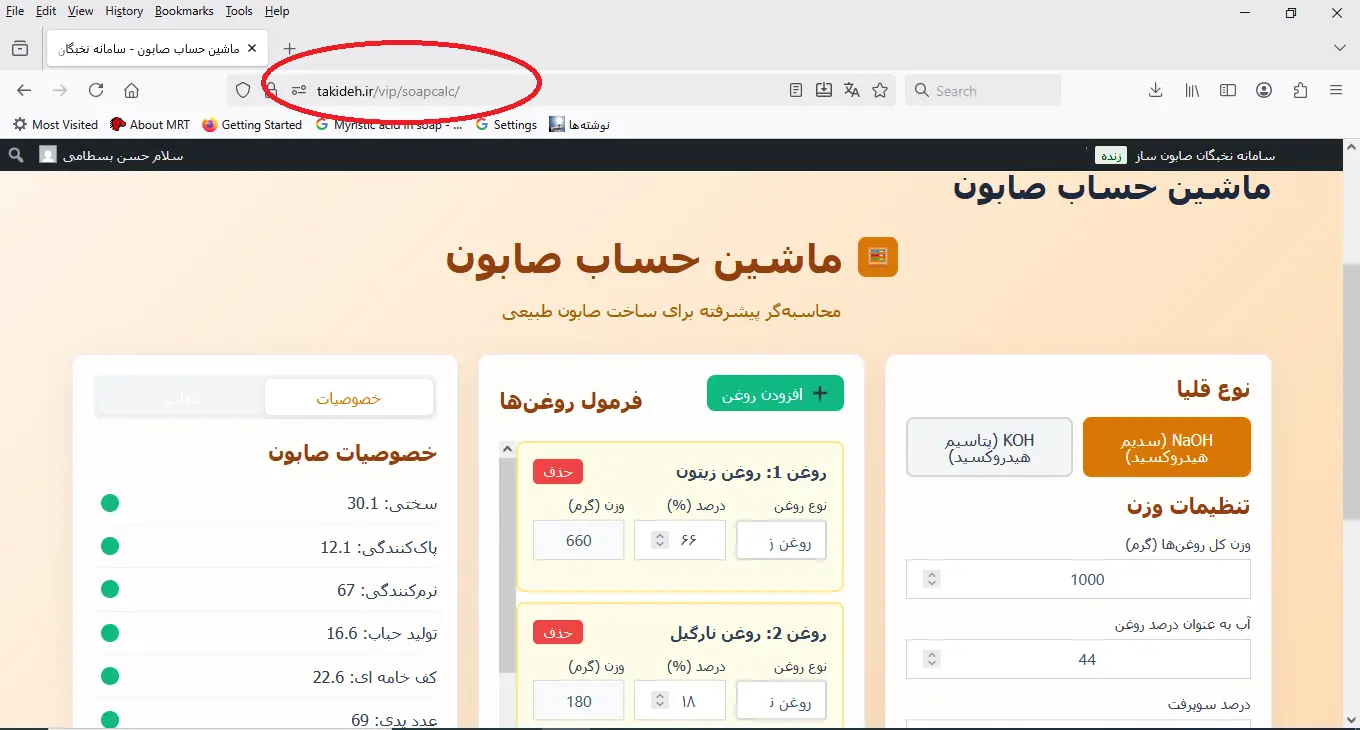Open the روغن نارگیل oil type dropdown
This screenshot has height=730, width=1360.
click(781, 701)
